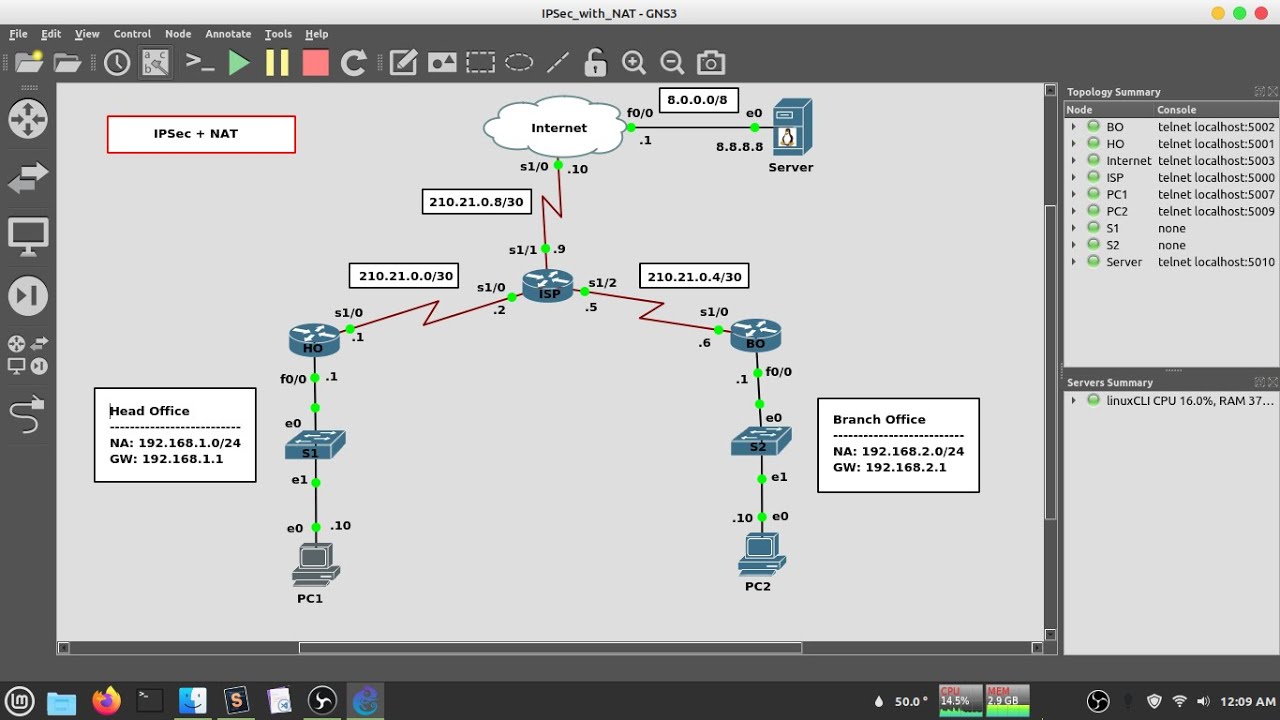Viewport: 1280px width, 720px height.
Task: Select the Server node on canvas
Action: (x=792, y=127)
